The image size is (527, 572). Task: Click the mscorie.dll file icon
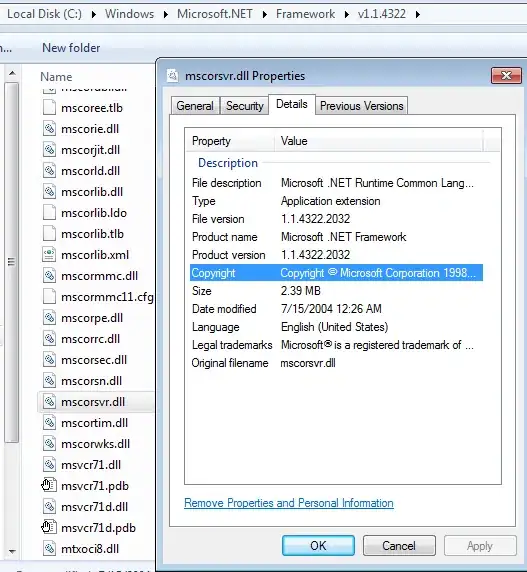[49, 129]
